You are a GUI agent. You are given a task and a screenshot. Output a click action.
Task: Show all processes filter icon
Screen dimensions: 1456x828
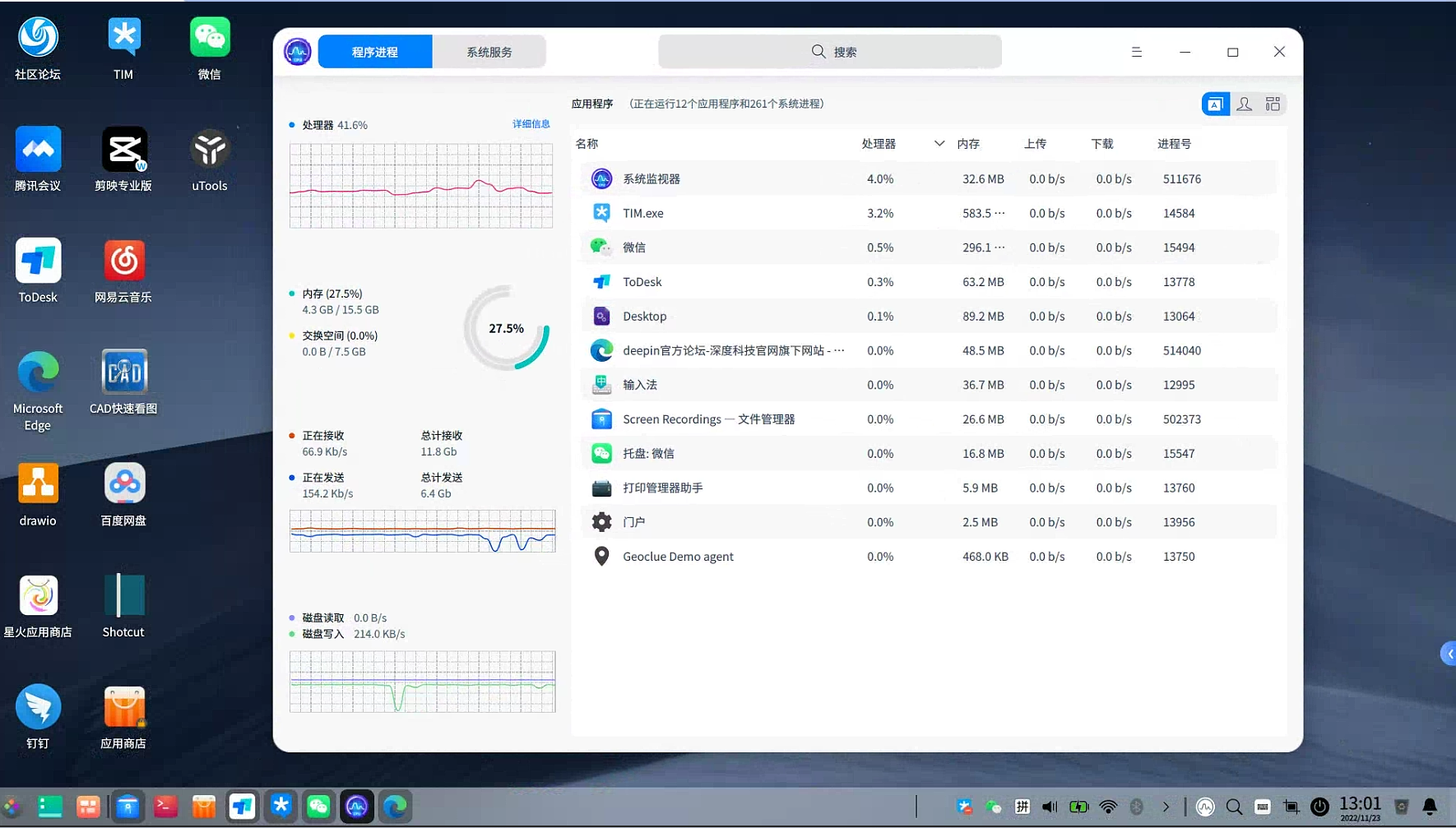(1273, 104)
